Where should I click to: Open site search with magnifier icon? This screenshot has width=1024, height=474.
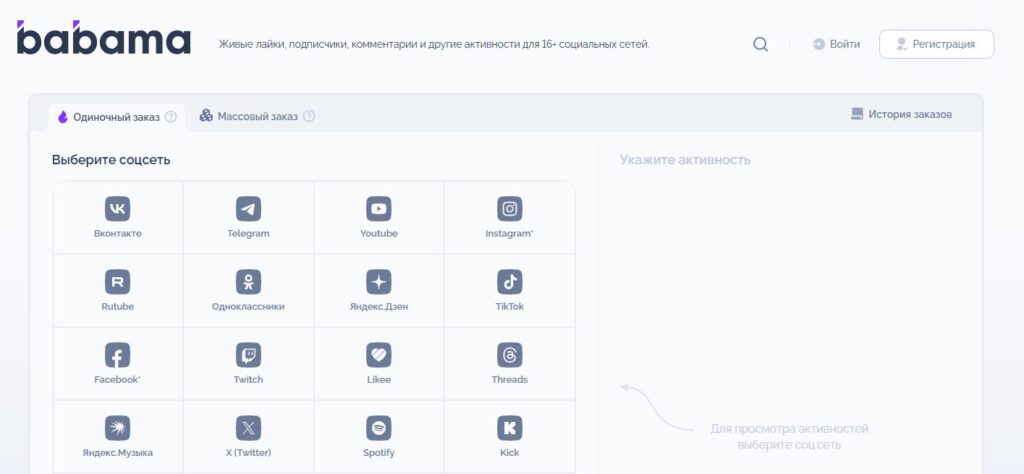pyautogui.click(x=760, y=44)
